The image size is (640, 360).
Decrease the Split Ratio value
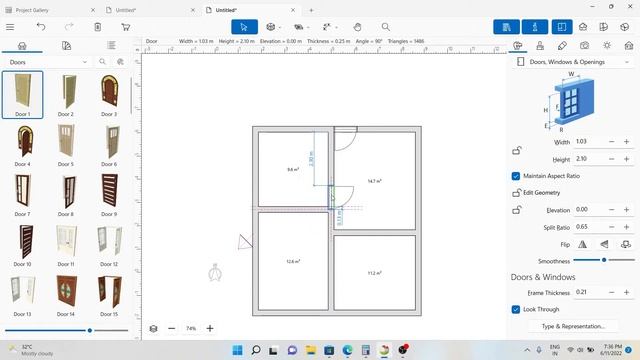pyautogui.click(x=611, y=227)
